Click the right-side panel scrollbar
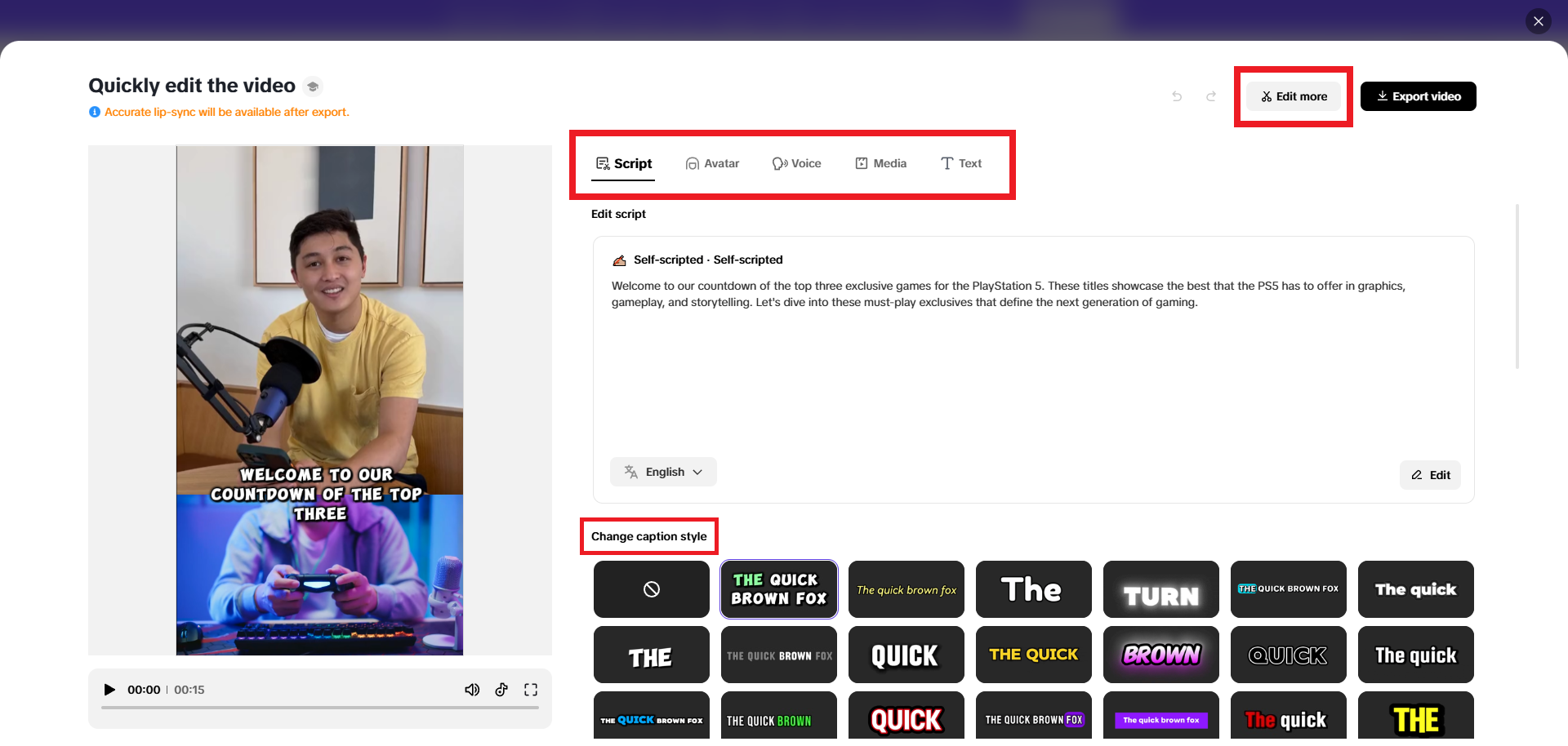1568x746 pixels. coord(1517,286)
